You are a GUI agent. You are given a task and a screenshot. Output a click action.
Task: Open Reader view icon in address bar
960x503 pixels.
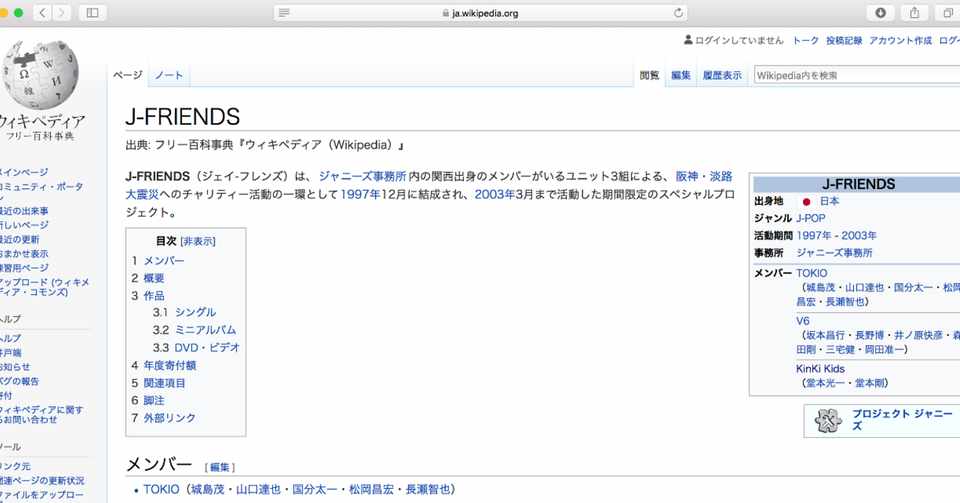(x=283, y=13)
